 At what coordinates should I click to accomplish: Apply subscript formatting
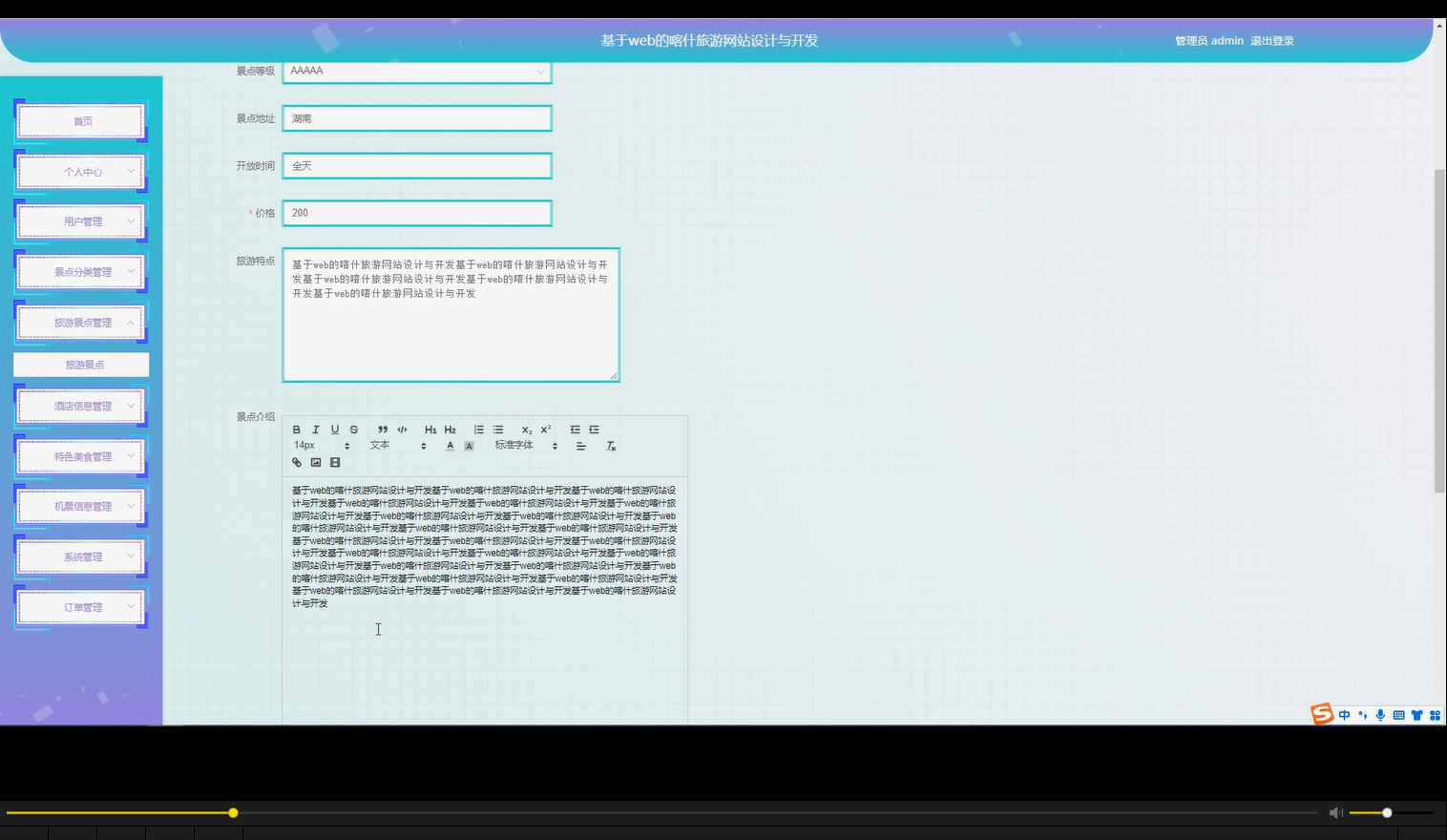(x=527, y=430)
